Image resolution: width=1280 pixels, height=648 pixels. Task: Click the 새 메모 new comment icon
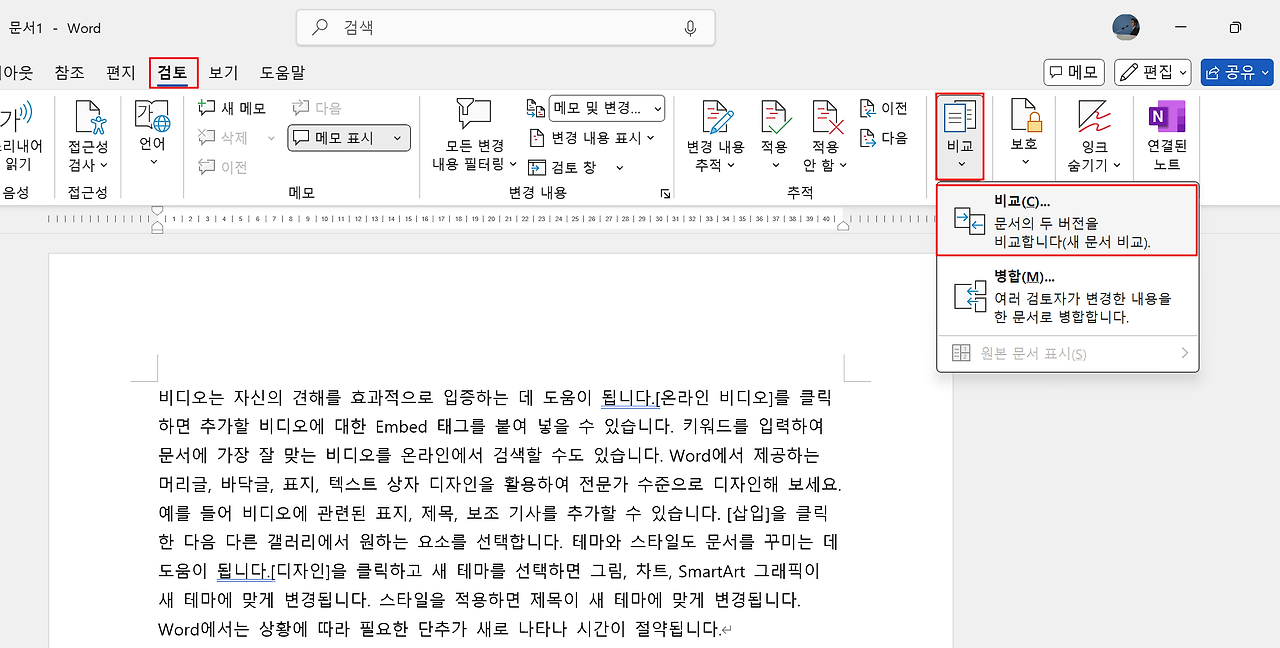[x=207, y=108]
